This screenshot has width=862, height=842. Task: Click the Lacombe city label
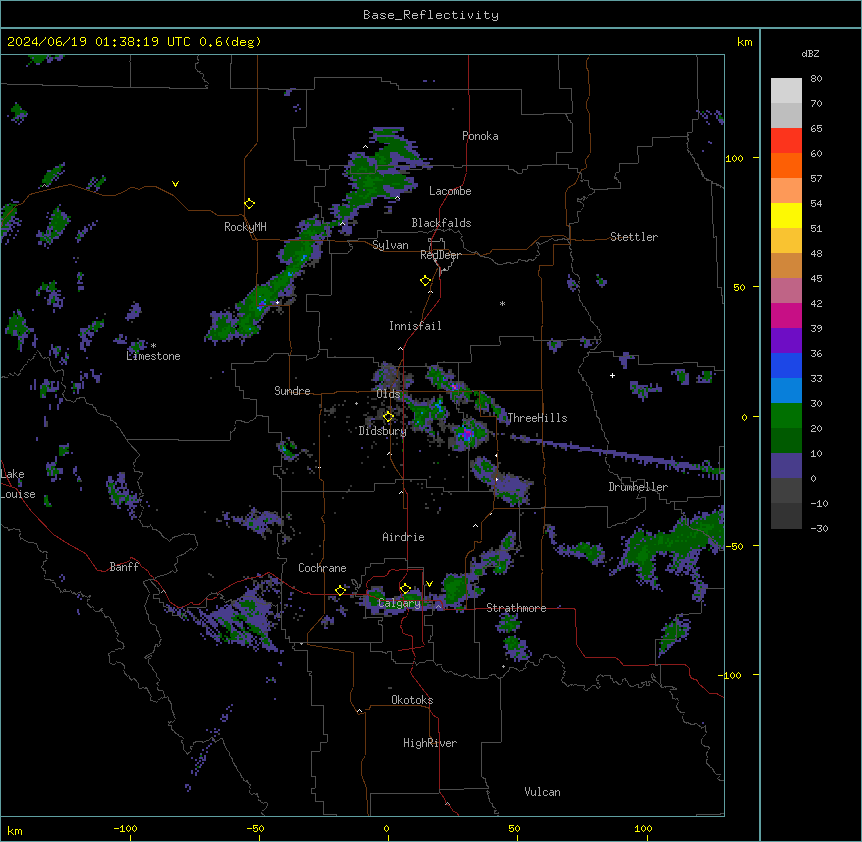point(450,191)
